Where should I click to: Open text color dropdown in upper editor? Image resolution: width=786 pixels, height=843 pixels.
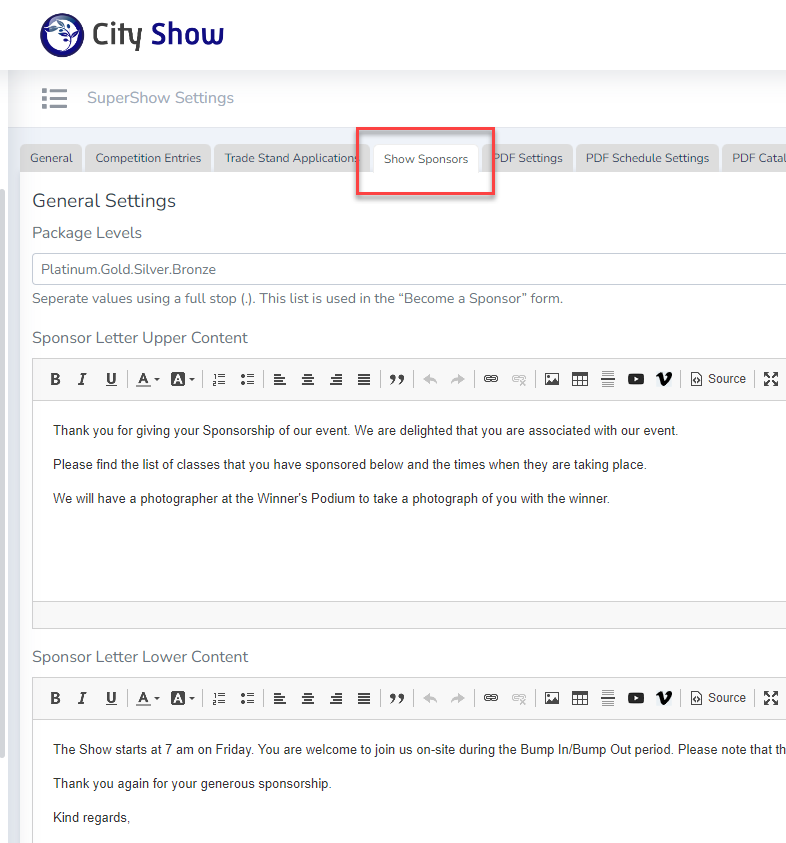(x=148, y=379)
